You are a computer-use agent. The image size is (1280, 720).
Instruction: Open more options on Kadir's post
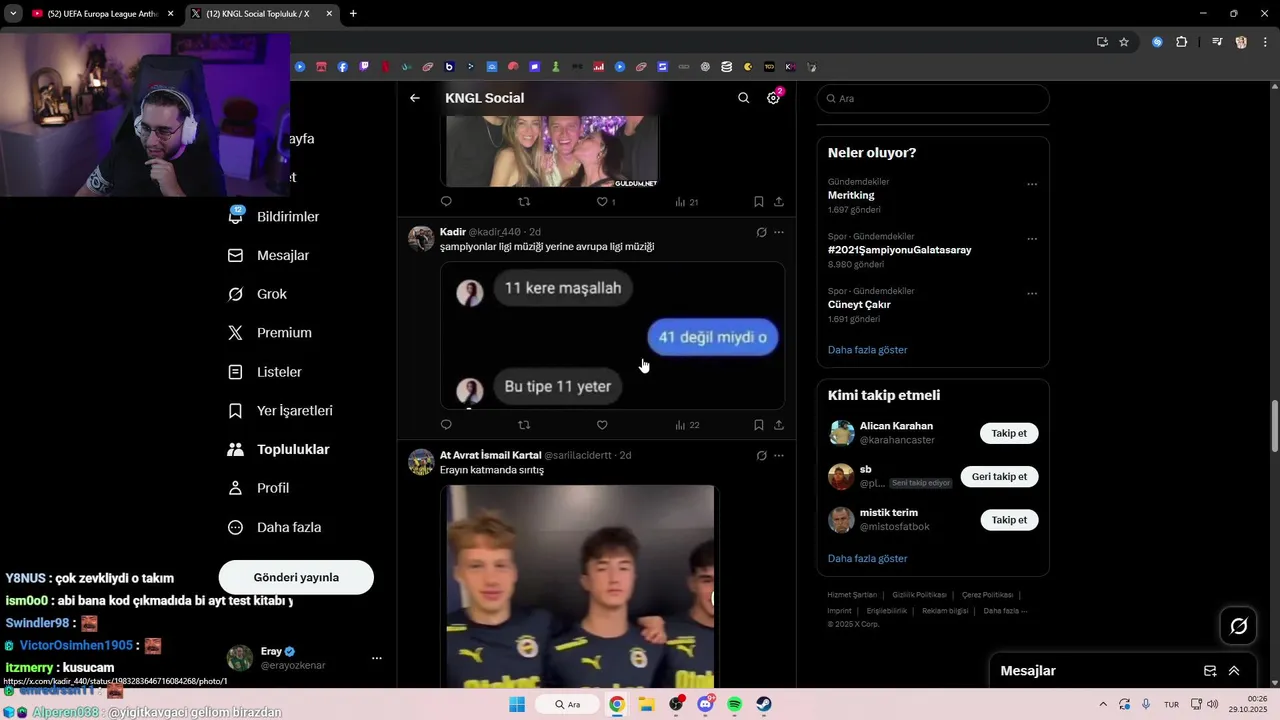pyautogui.click(x=779, y=232)
